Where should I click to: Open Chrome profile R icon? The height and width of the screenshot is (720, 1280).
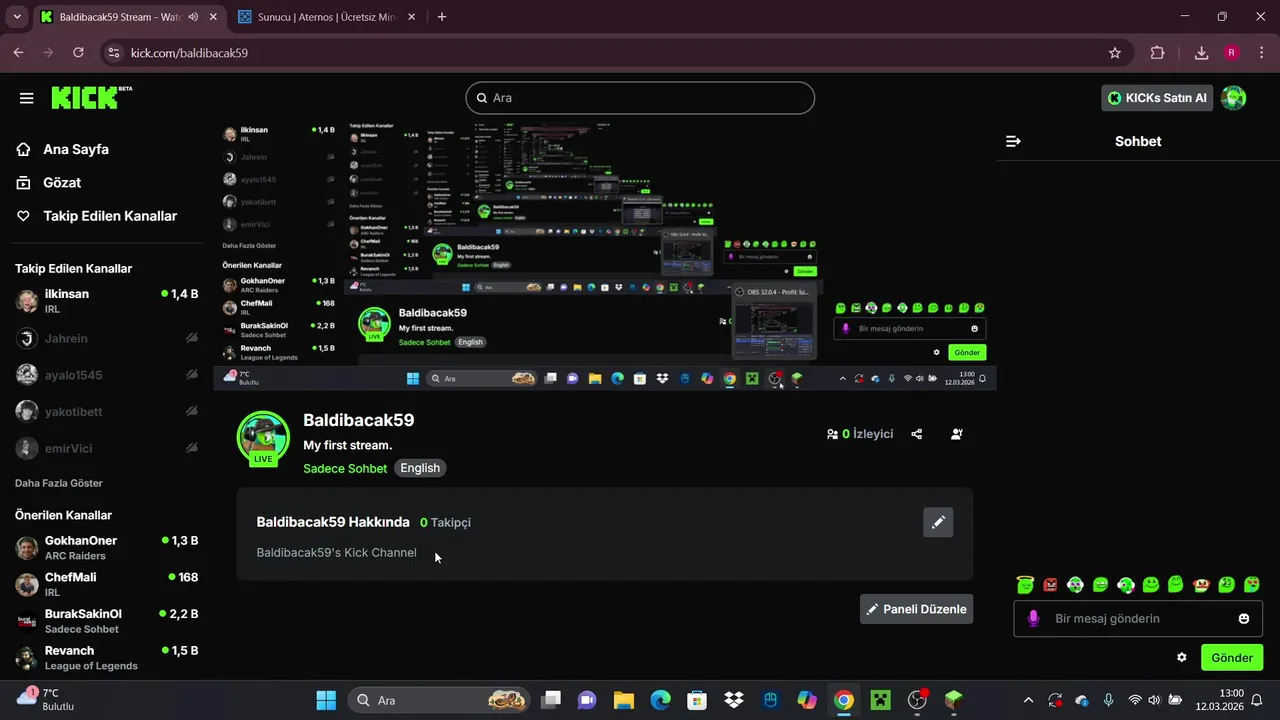[x=1231, y=52]
